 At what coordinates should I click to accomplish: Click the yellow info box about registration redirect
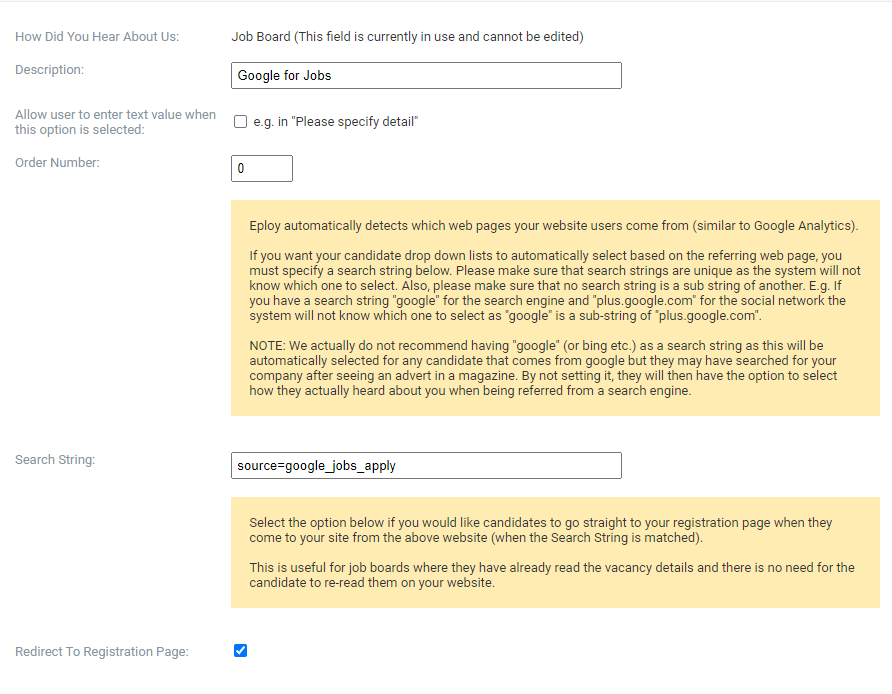point(555,552)
